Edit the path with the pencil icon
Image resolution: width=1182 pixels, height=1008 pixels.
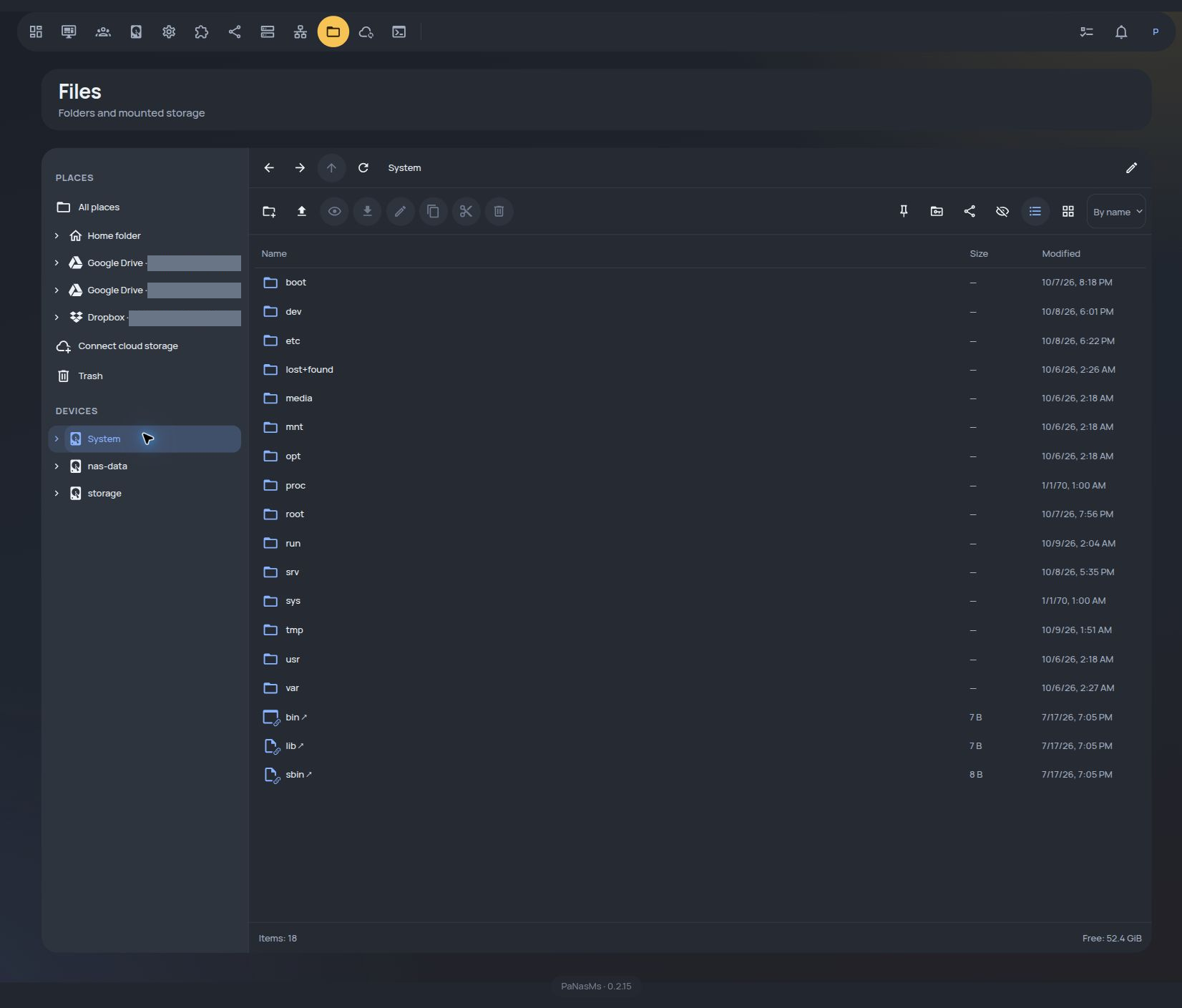click(x=1131, y=167)
